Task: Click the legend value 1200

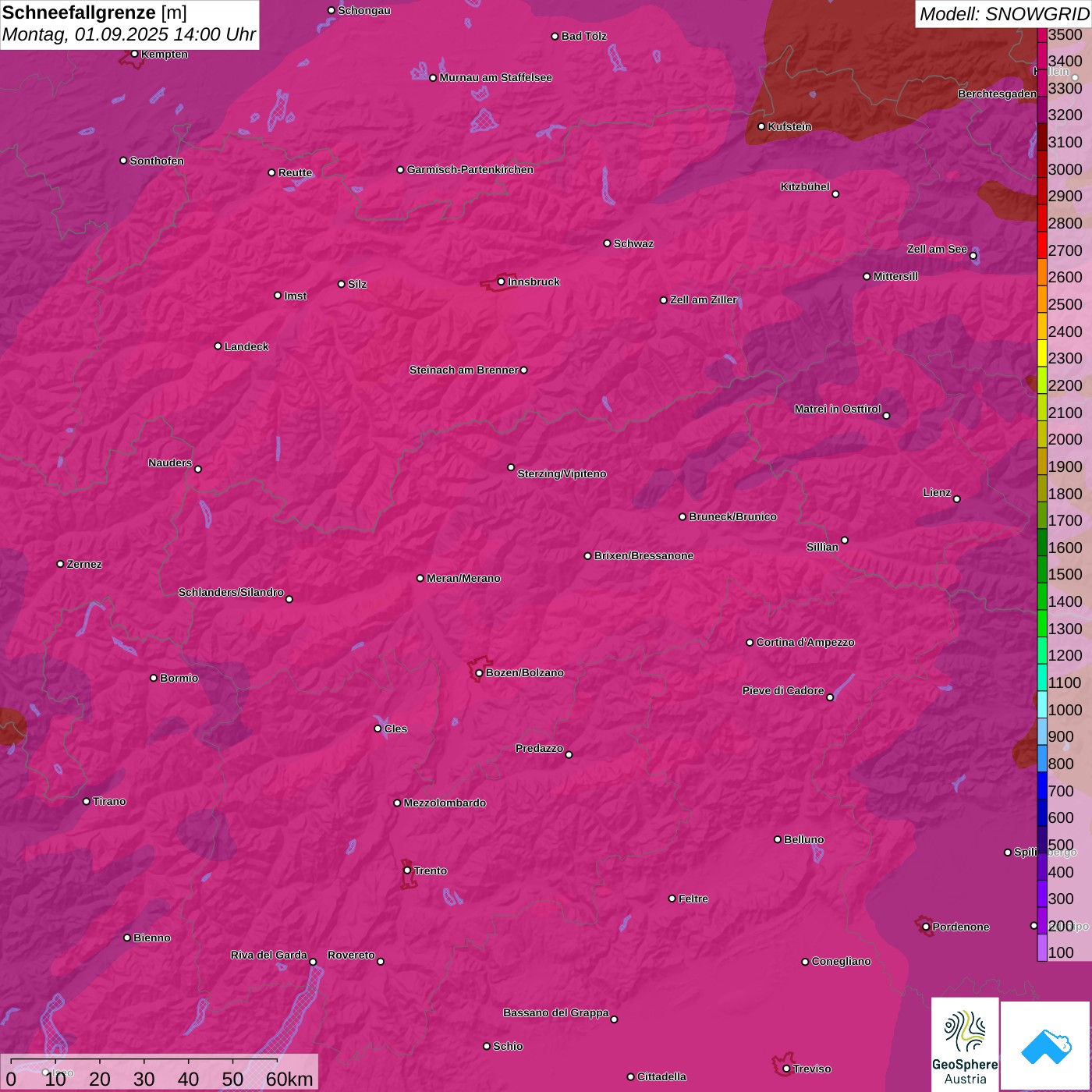Action: pyautogui.click(x=1065, y=655)
